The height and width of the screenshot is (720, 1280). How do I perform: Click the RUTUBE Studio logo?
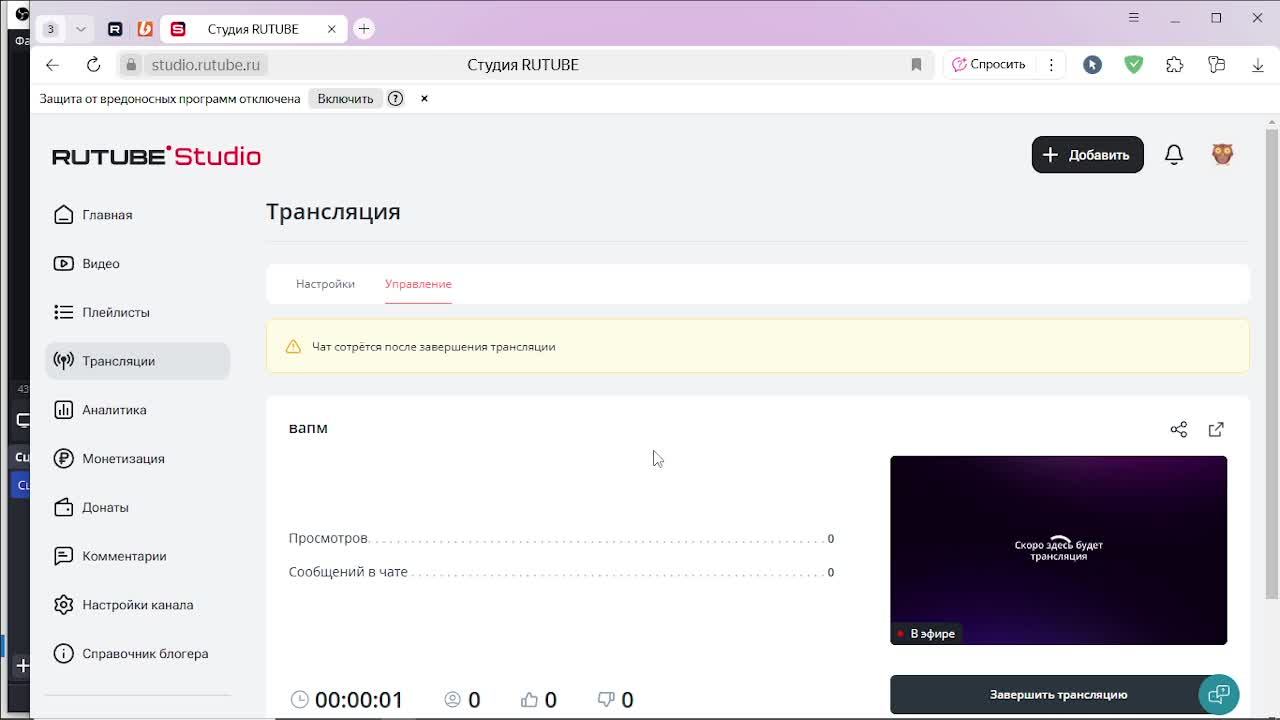tap(156, 156)
